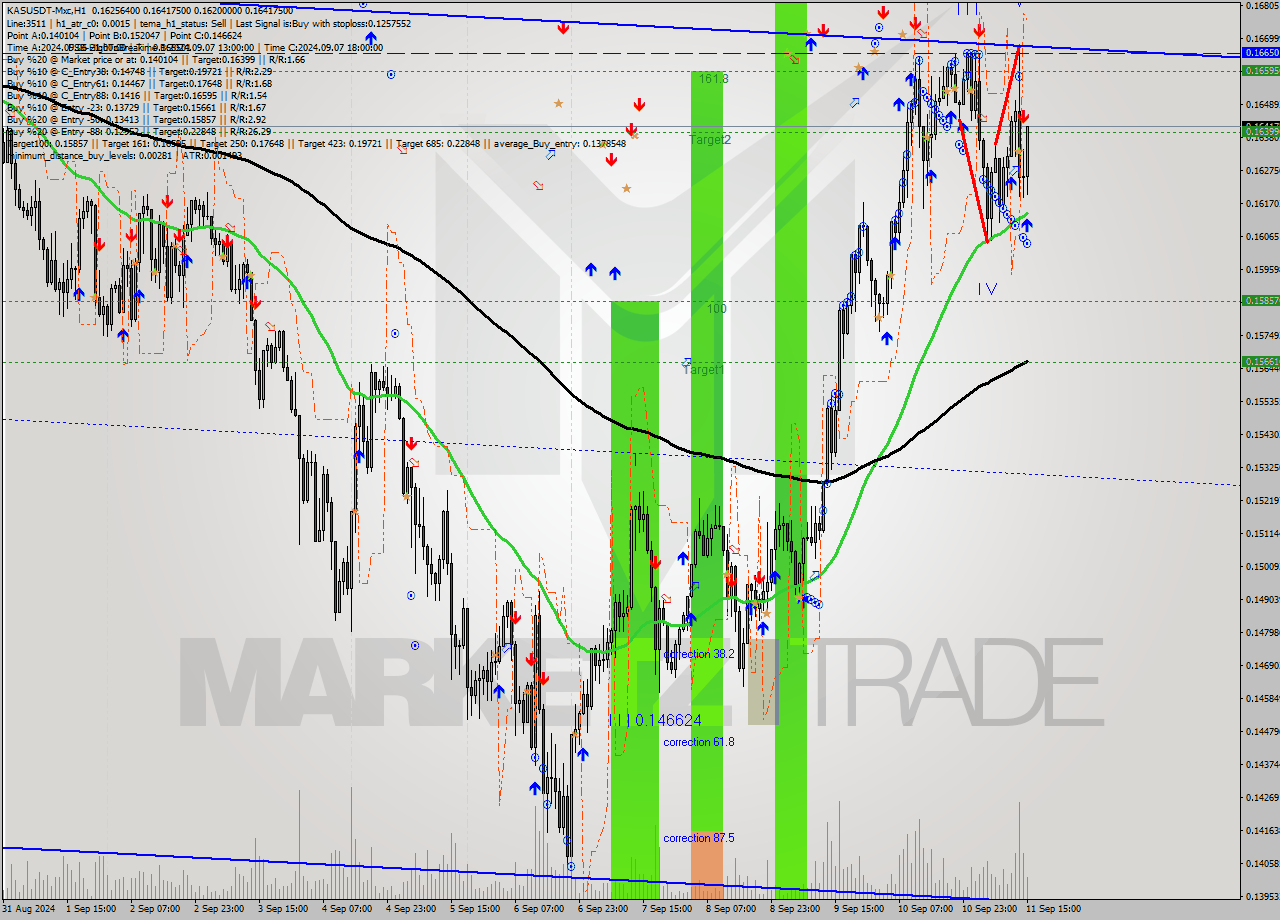Click the 0.13953 price axis value
1280x920 pixels.
coord(1262,896)
